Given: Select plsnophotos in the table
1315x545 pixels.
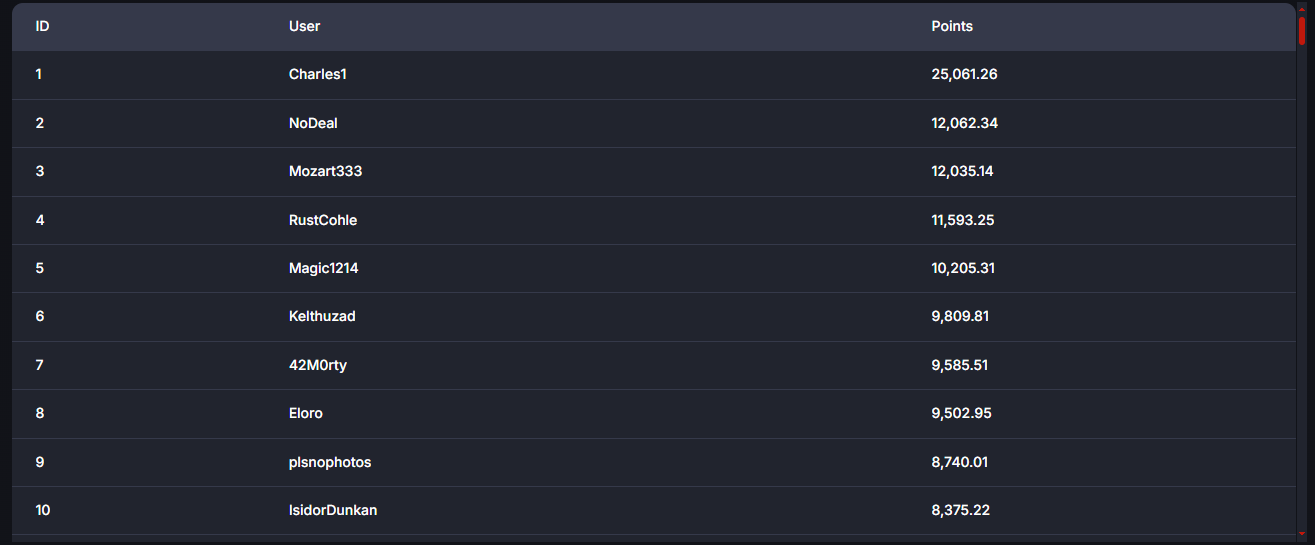Looking at the screenshot, I should pos(330,462).
